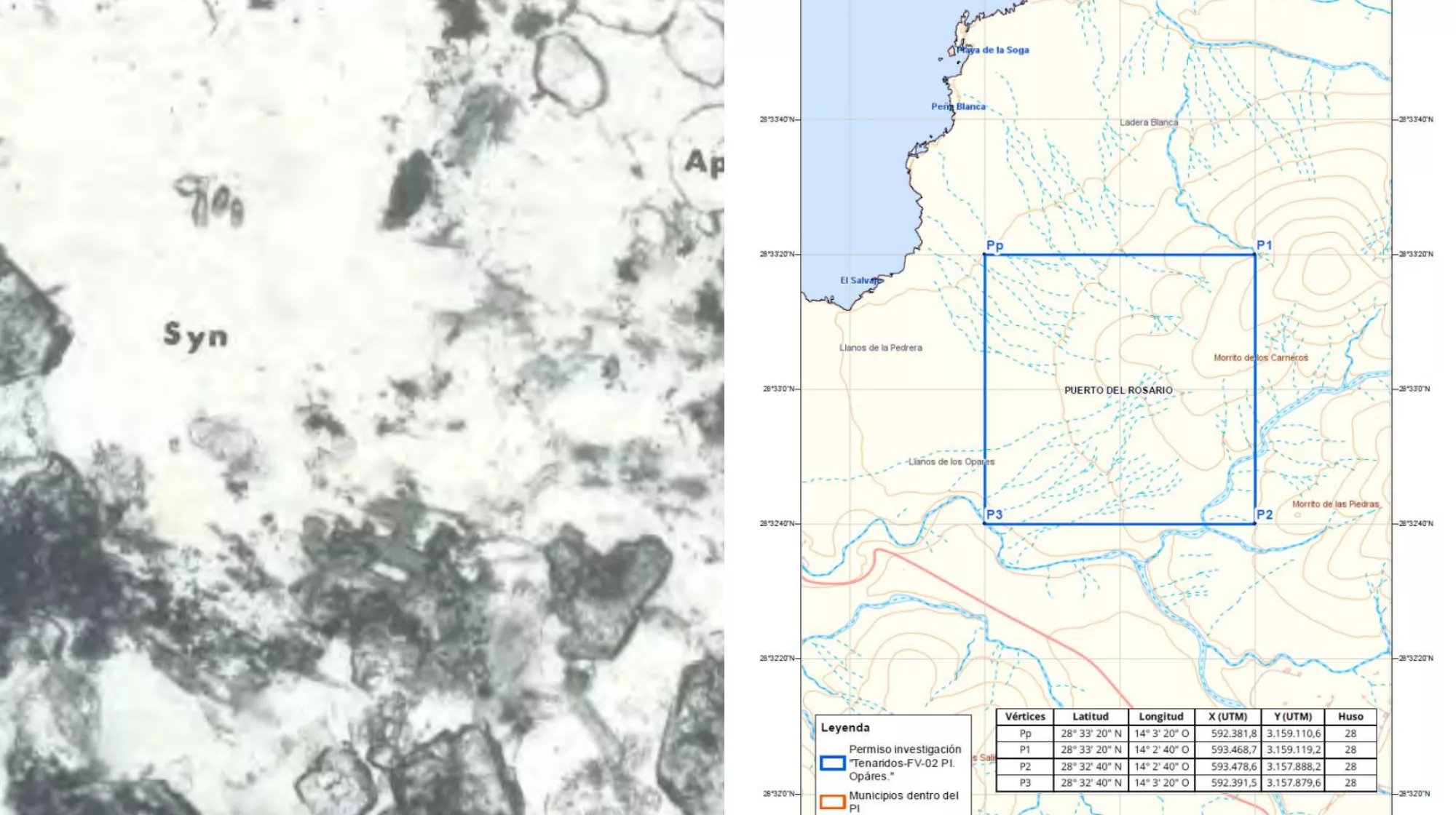Click the Pp vertex label on the map

[994, 245]
